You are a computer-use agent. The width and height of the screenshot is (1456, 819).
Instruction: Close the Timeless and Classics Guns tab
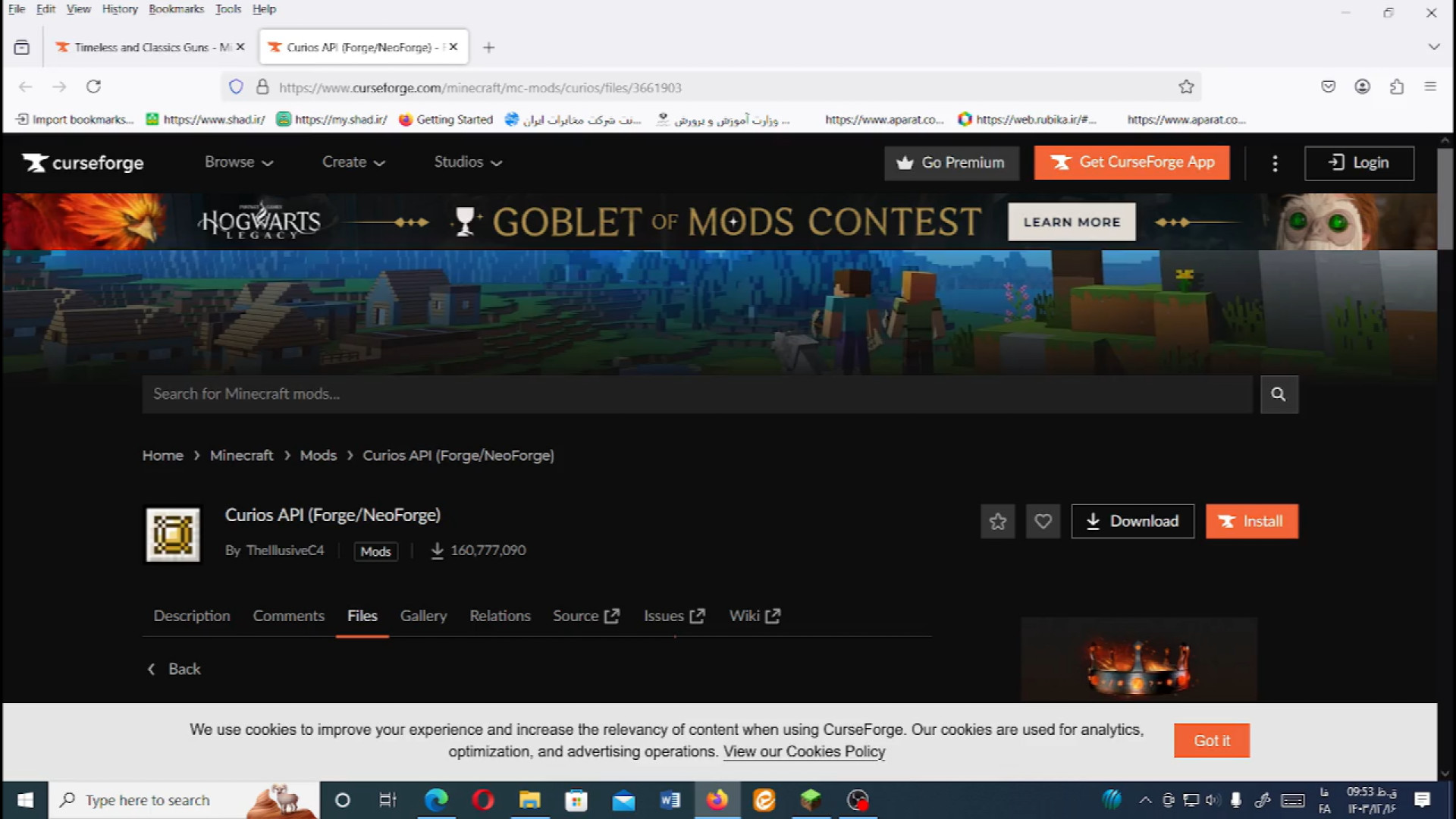[240, 47]
